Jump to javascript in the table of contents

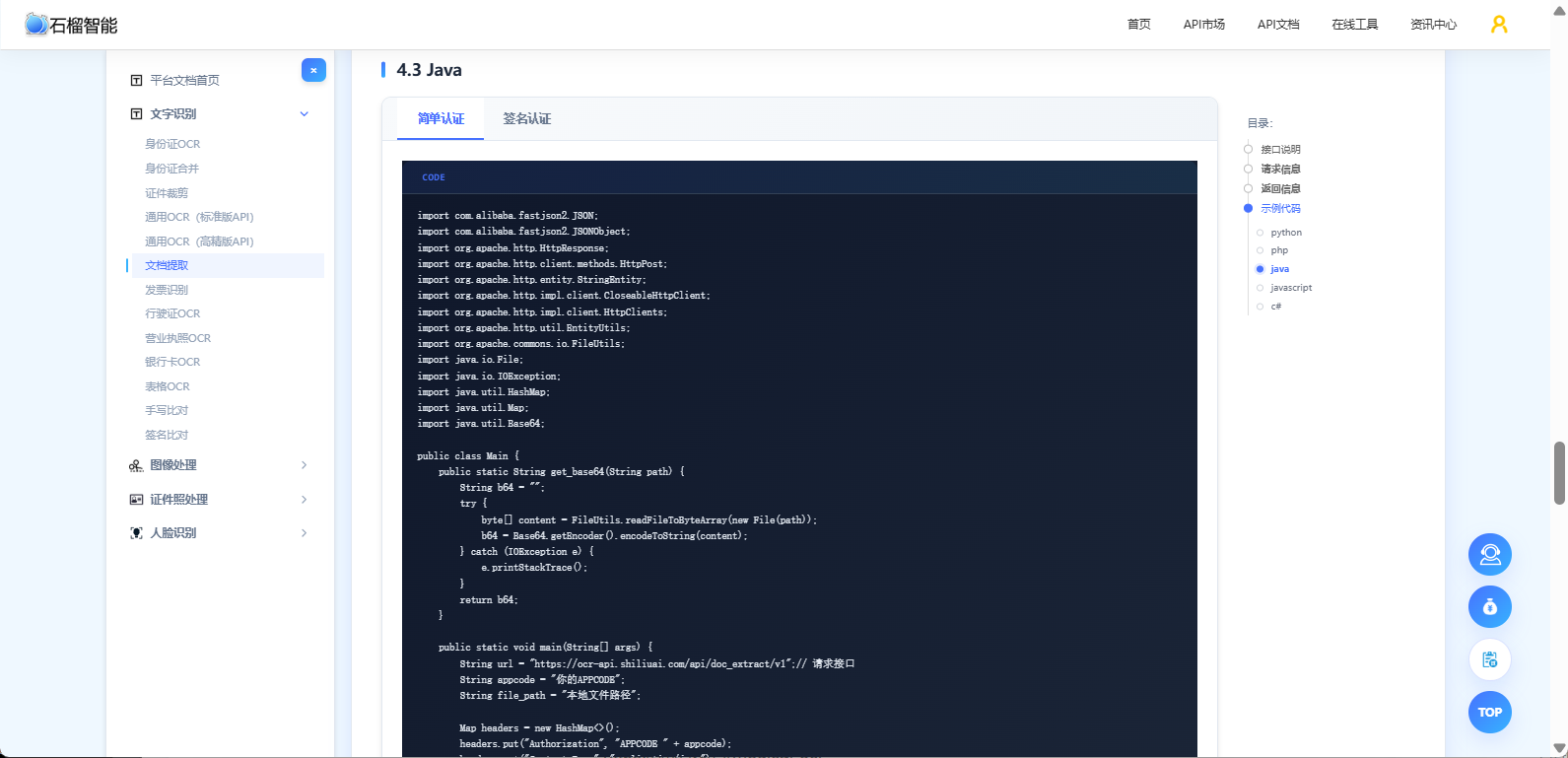point(1291,288)
